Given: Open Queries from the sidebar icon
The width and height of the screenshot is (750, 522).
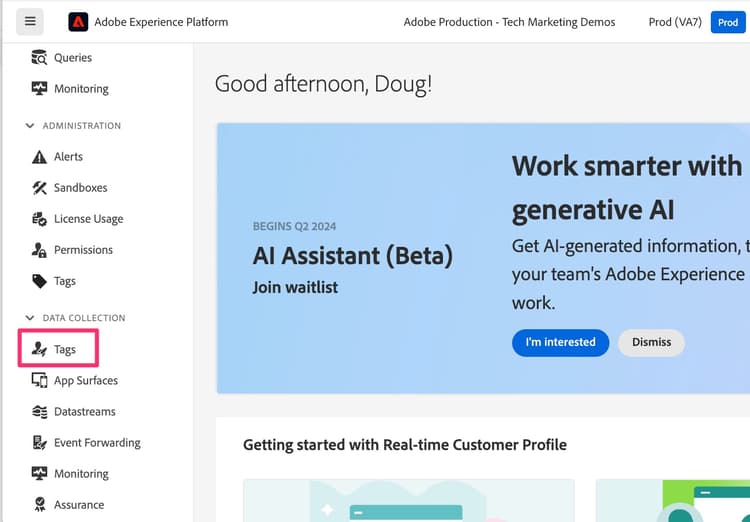Looking at the screenshot, I should point(40,58).
